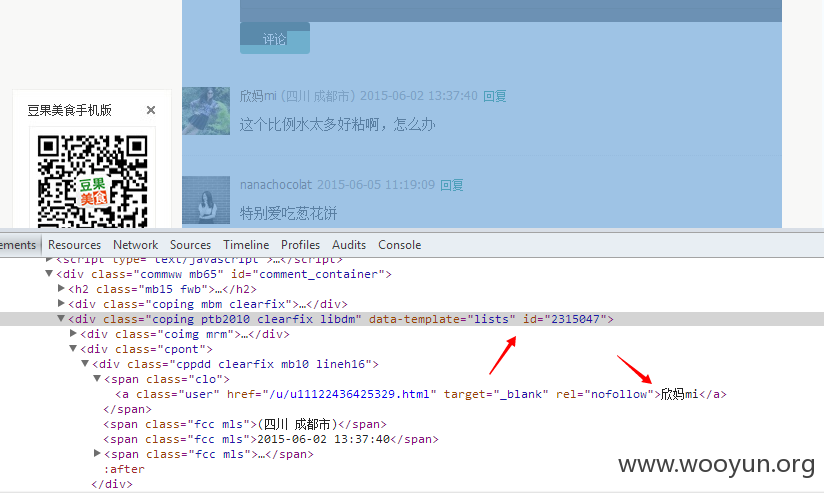
Task: Switch to the Network tab
Action: click(136, 245)
